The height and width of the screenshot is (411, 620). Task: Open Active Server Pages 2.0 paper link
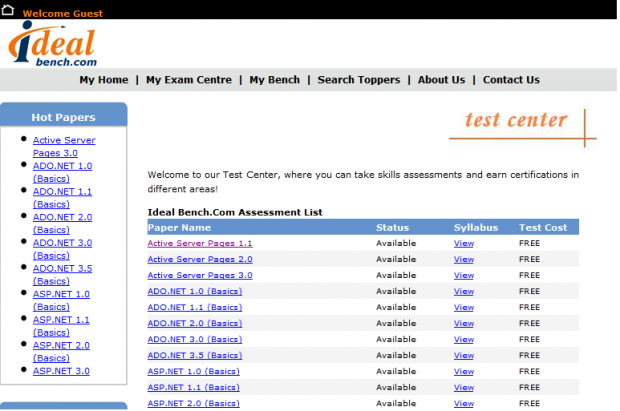[200, 259]
